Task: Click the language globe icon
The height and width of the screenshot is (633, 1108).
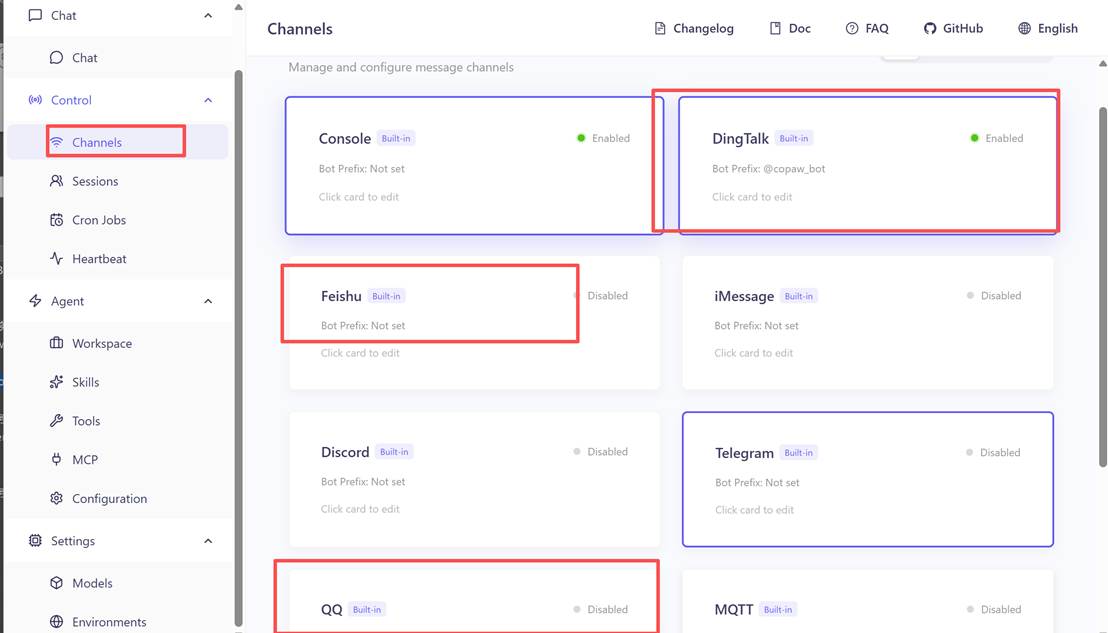Action: pos(1025,28)
